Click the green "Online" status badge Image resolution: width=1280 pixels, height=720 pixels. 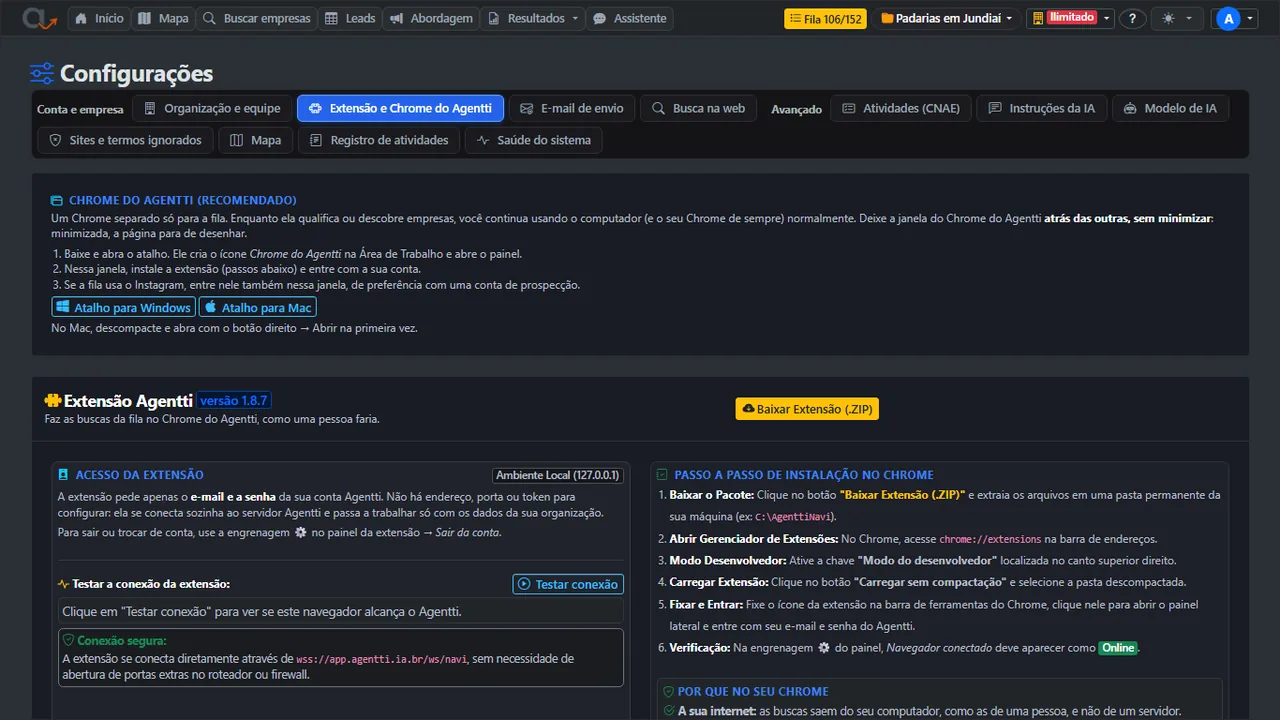1118,648
